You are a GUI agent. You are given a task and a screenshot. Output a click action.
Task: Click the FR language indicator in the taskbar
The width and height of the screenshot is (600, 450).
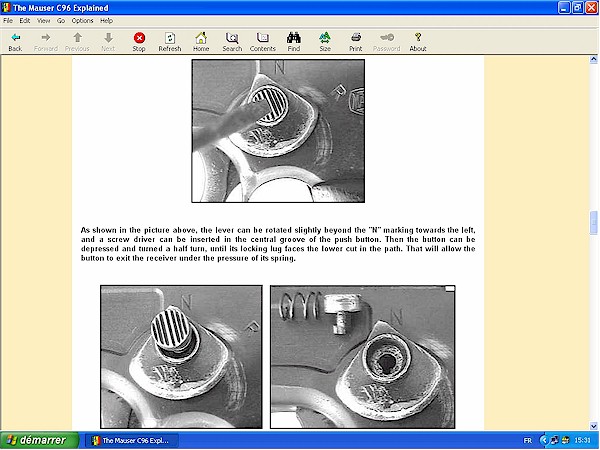(x=528, y=440)
